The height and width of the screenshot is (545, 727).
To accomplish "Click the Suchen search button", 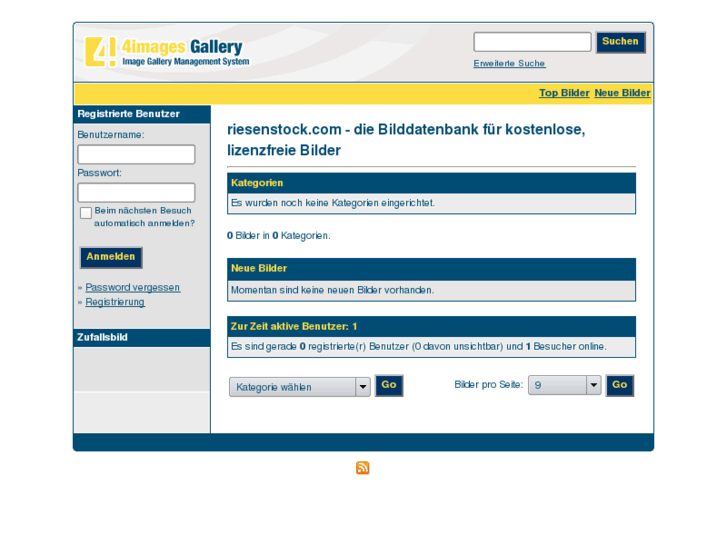I will (x=620, y=42).
